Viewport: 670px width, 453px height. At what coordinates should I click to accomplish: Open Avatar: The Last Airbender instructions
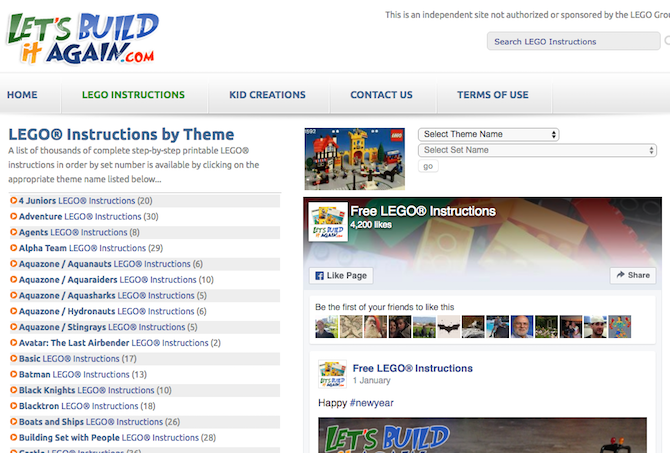pos(120,343)
